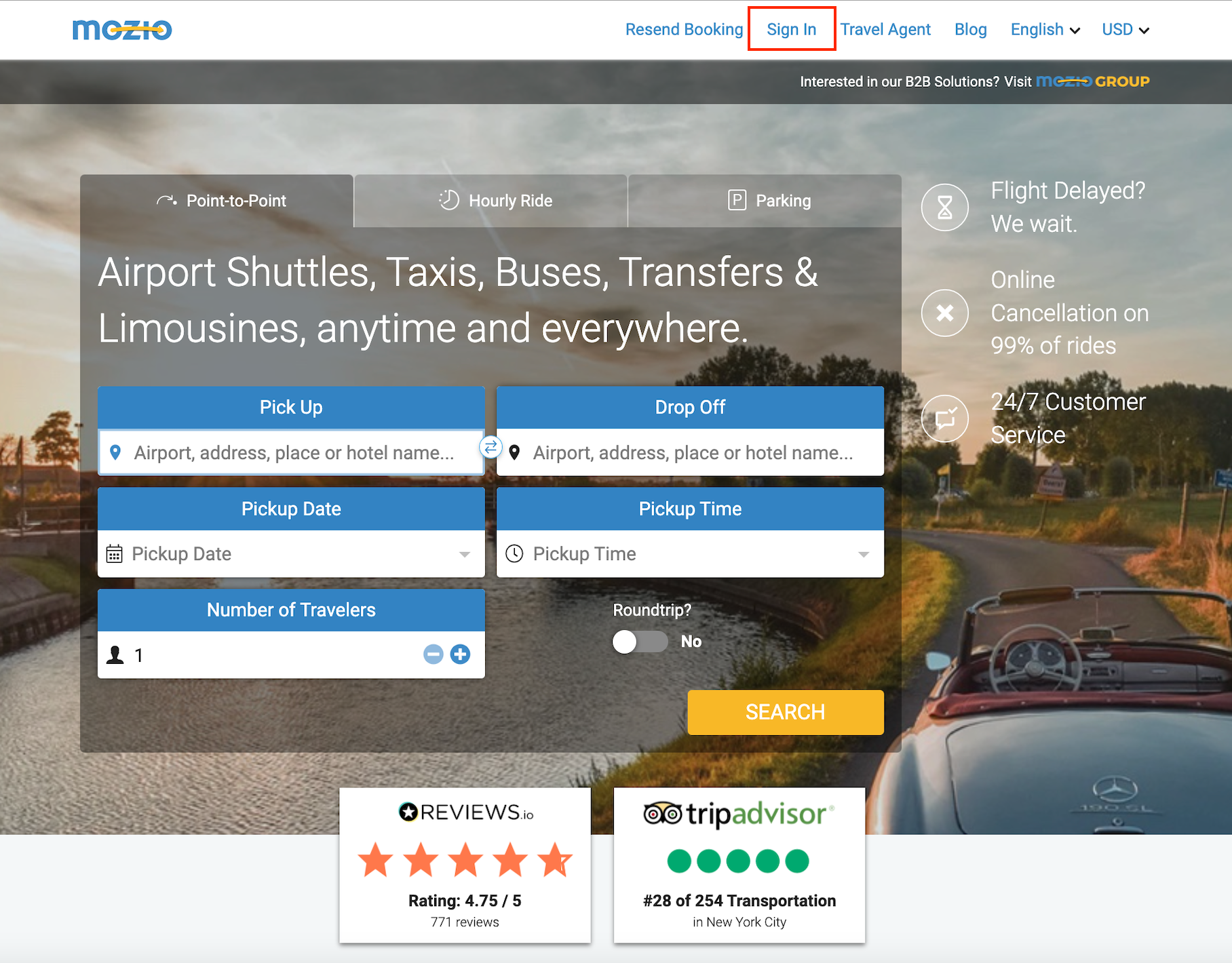
Task: Click '#28 of 254 Transportation' text
Action: tap(739, 901)
